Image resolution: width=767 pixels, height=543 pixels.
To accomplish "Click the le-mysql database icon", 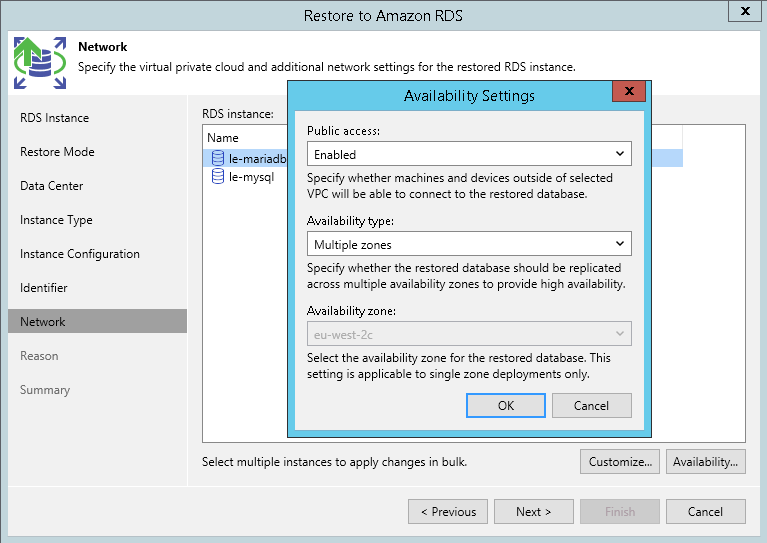I will click(218, 176).
